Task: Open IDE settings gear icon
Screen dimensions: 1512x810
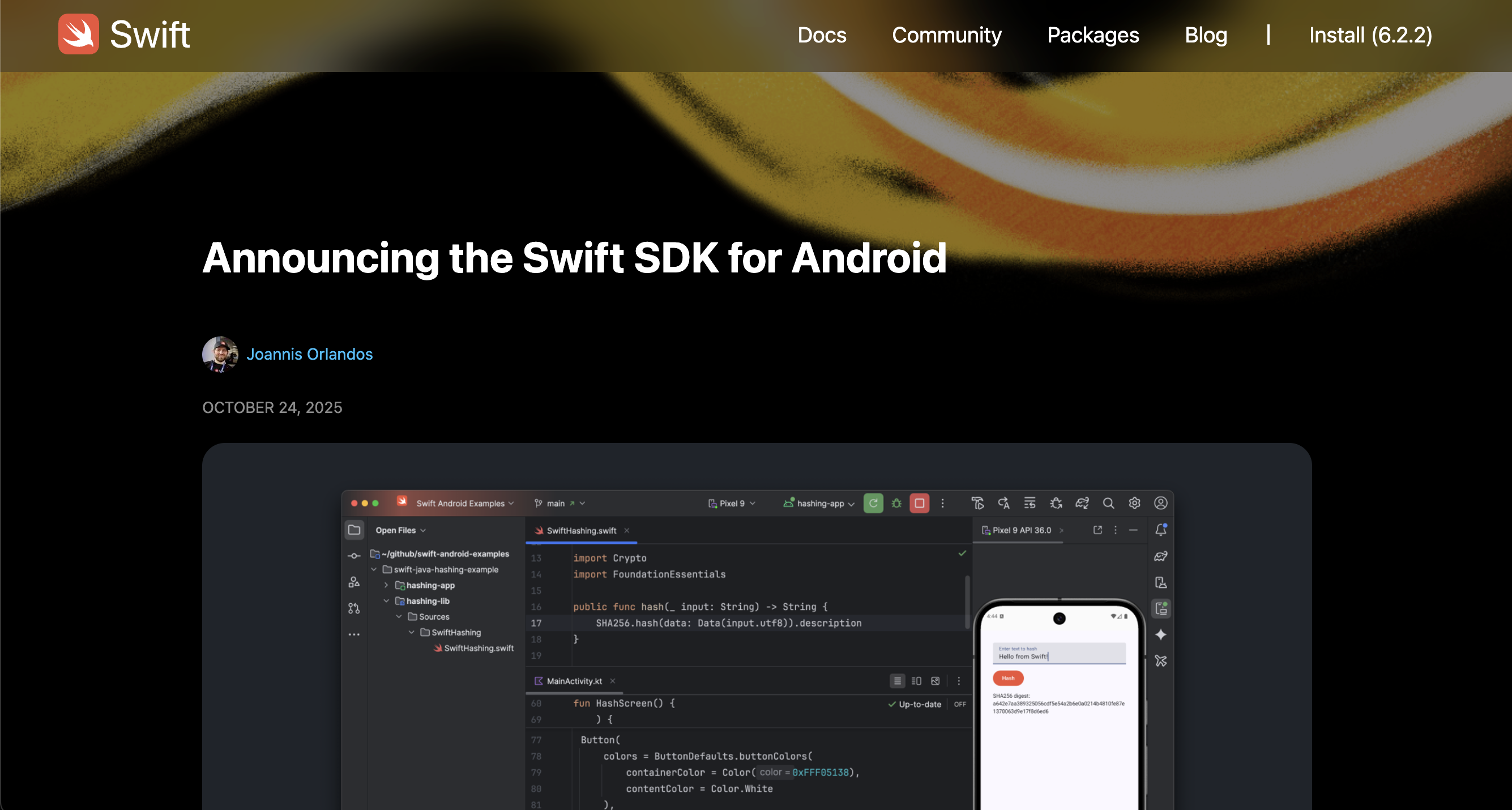Action: click(1135, 503)
